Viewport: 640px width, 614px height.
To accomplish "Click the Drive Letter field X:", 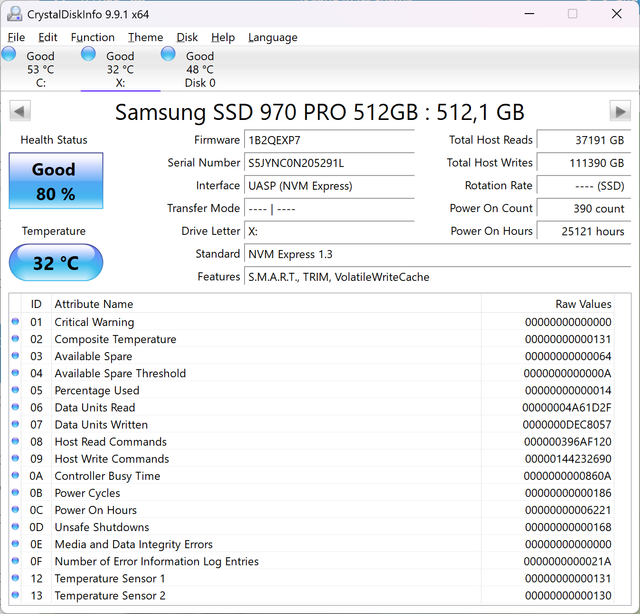I will [329, 231].
